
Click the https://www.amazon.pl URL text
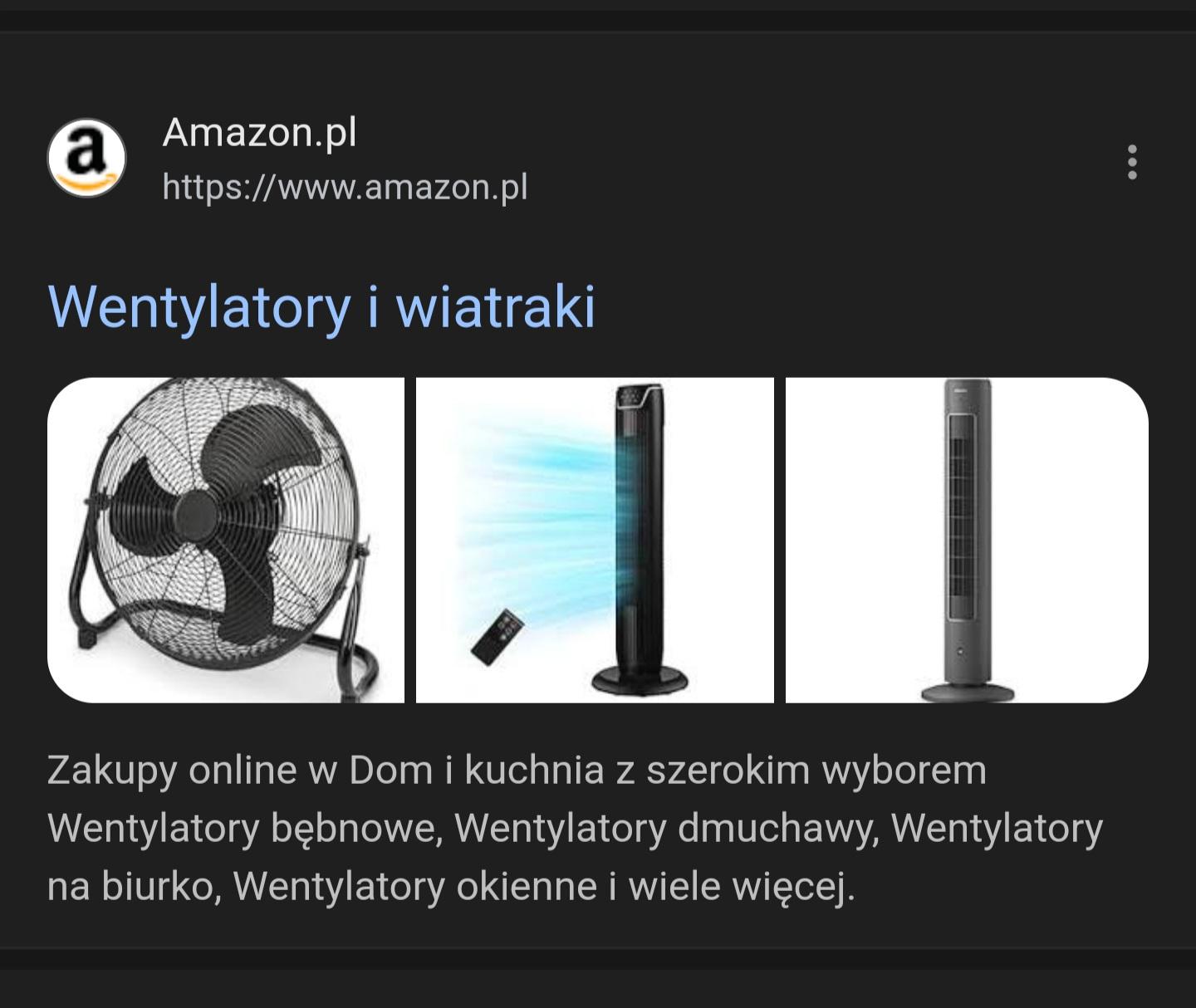pyautogui.click(x=345, y=187)
